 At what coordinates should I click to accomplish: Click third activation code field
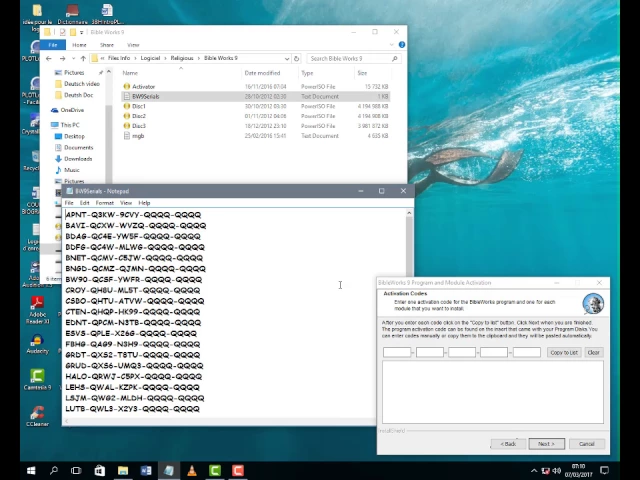pos(462,352)
